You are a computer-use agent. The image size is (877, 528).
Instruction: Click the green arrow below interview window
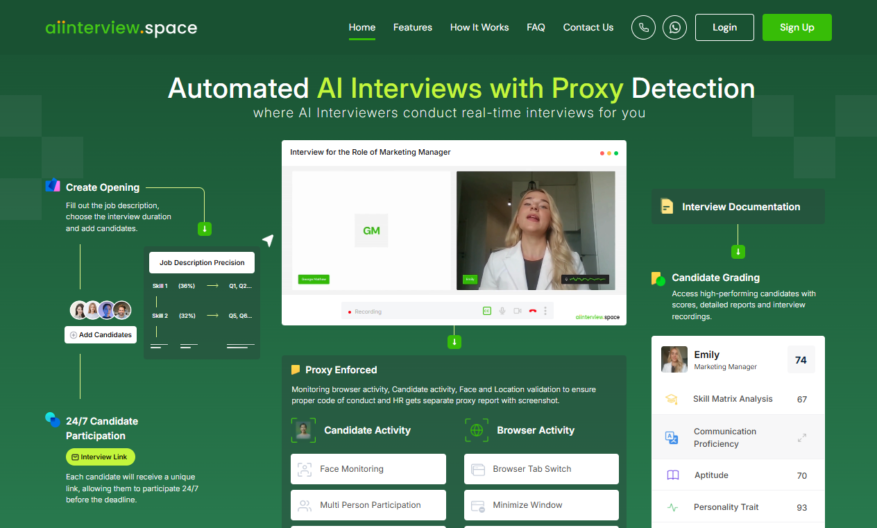click(454, 342)
